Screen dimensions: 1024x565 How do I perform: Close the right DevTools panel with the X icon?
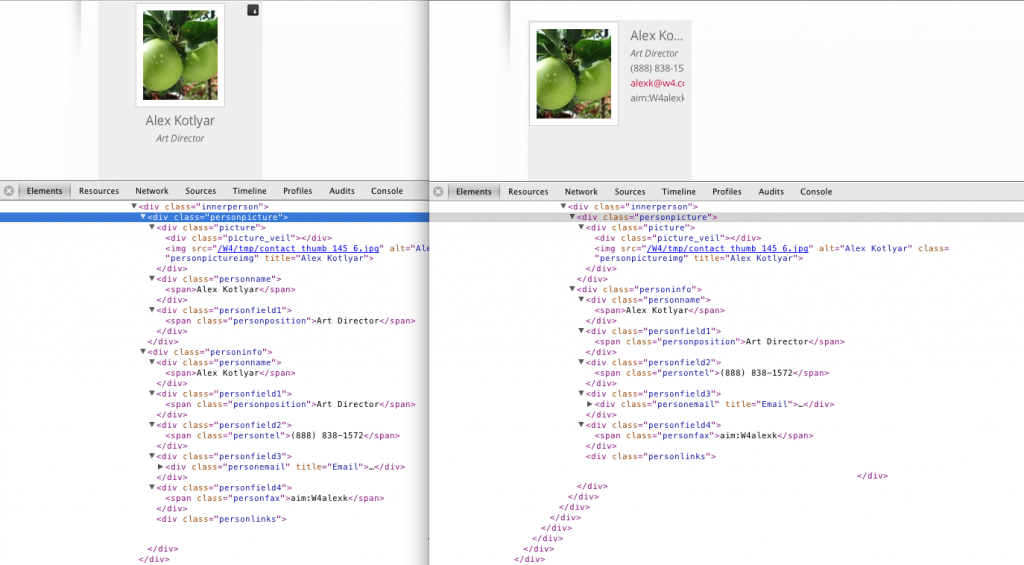coord(438,191)
